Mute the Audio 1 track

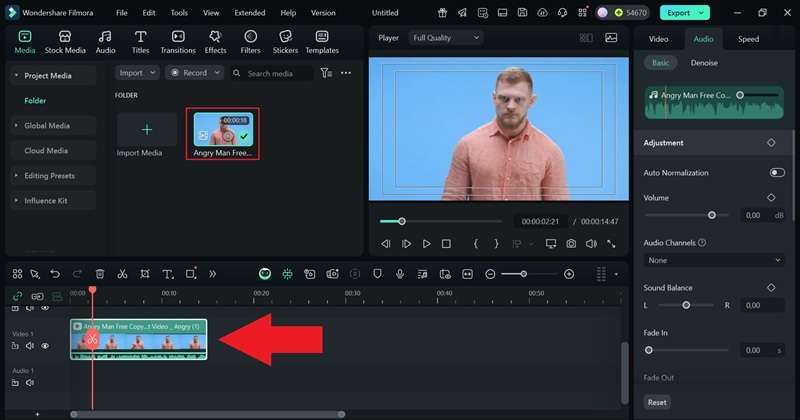pyautogui.click(x=30, y=383)
